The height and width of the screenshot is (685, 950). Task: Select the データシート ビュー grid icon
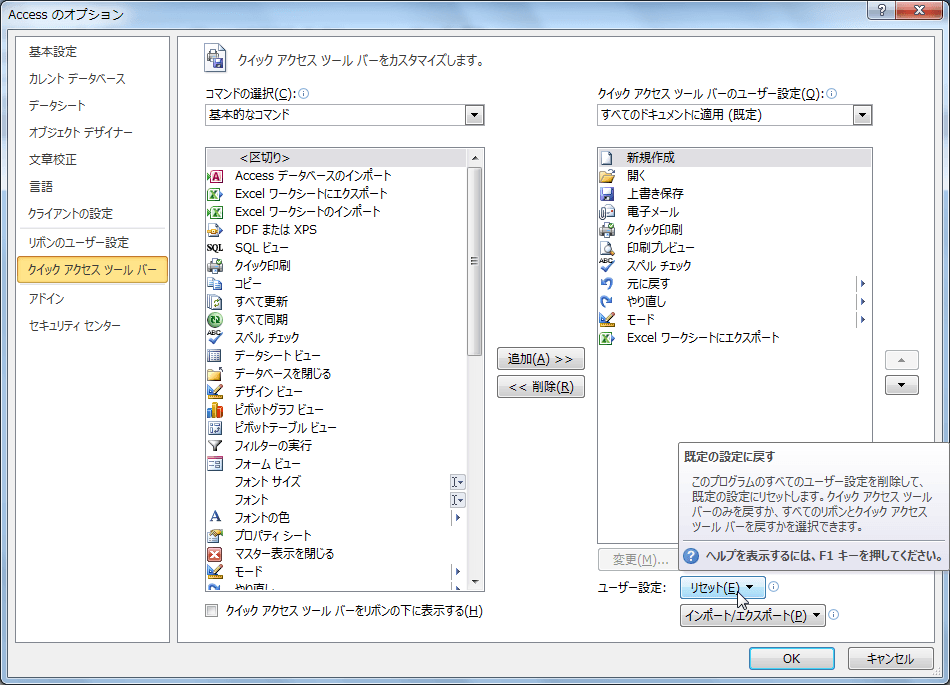point(215,356)
